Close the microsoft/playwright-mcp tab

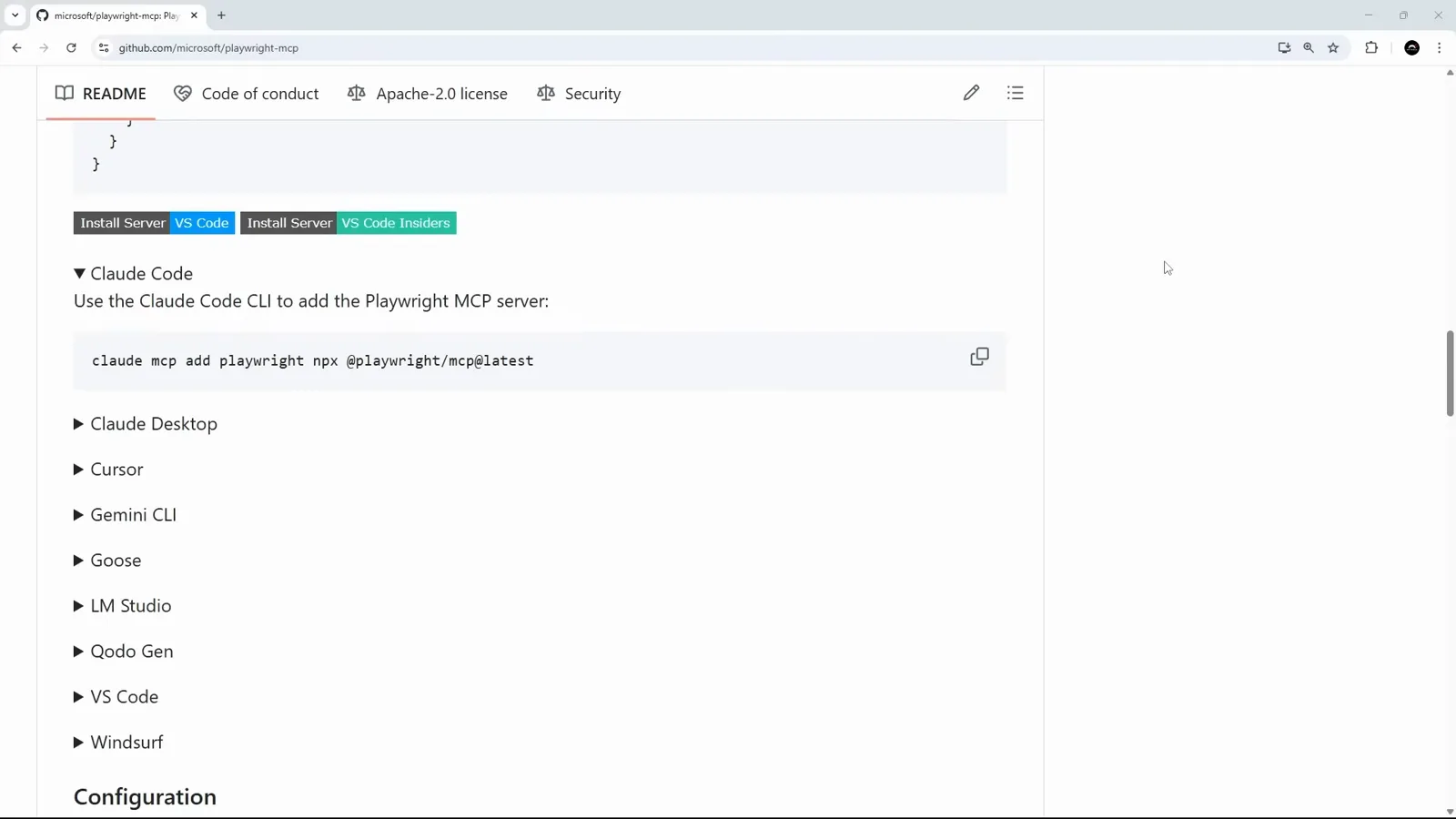(194, 15)
